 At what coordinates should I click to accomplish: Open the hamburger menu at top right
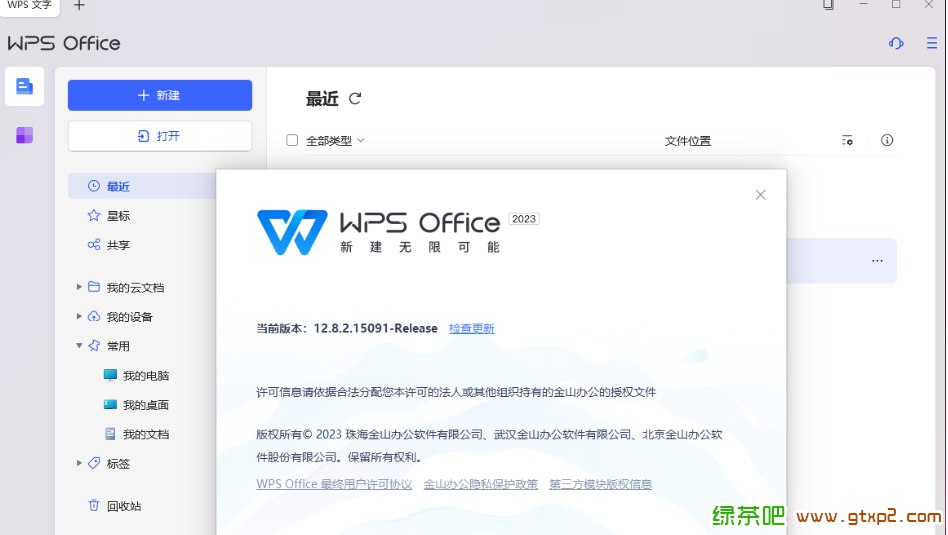932,43
